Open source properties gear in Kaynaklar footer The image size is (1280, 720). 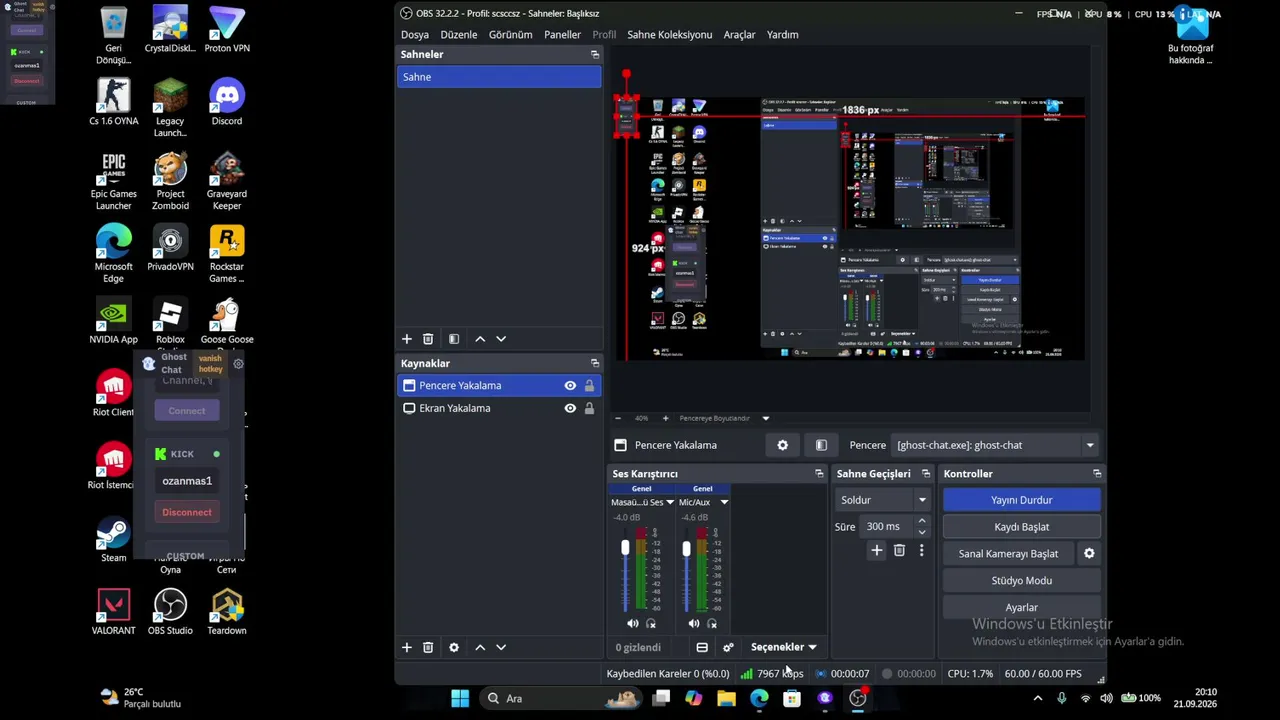454,647
